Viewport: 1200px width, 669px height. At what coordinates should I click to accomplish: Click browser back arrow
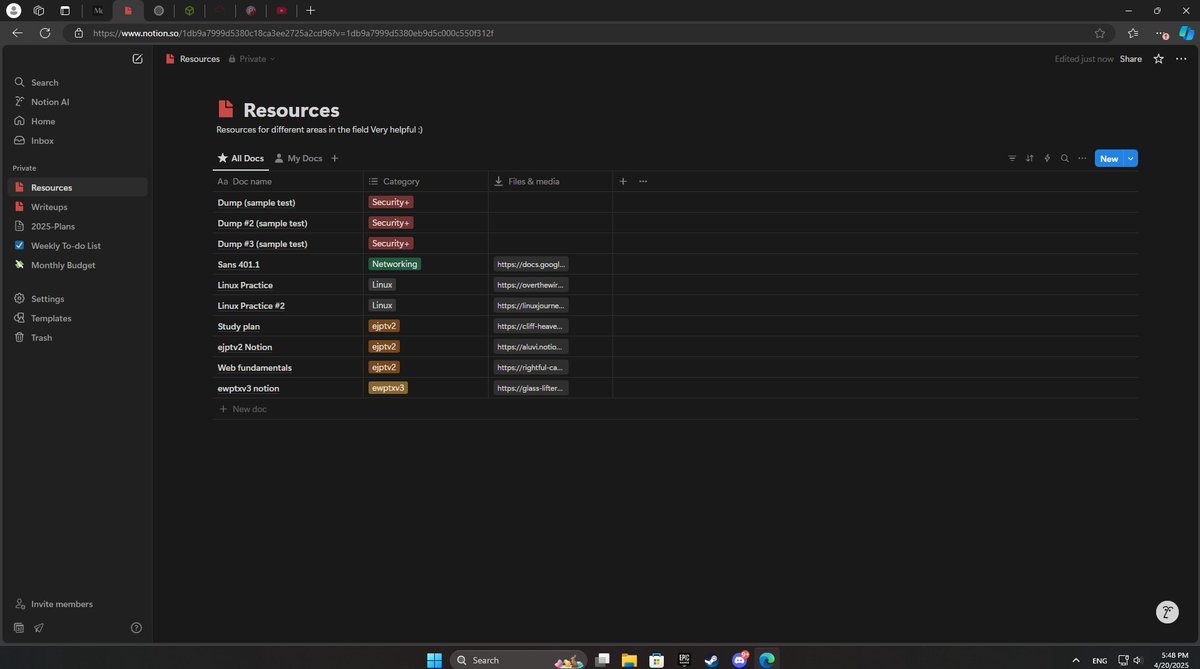[x=17, y=33]
